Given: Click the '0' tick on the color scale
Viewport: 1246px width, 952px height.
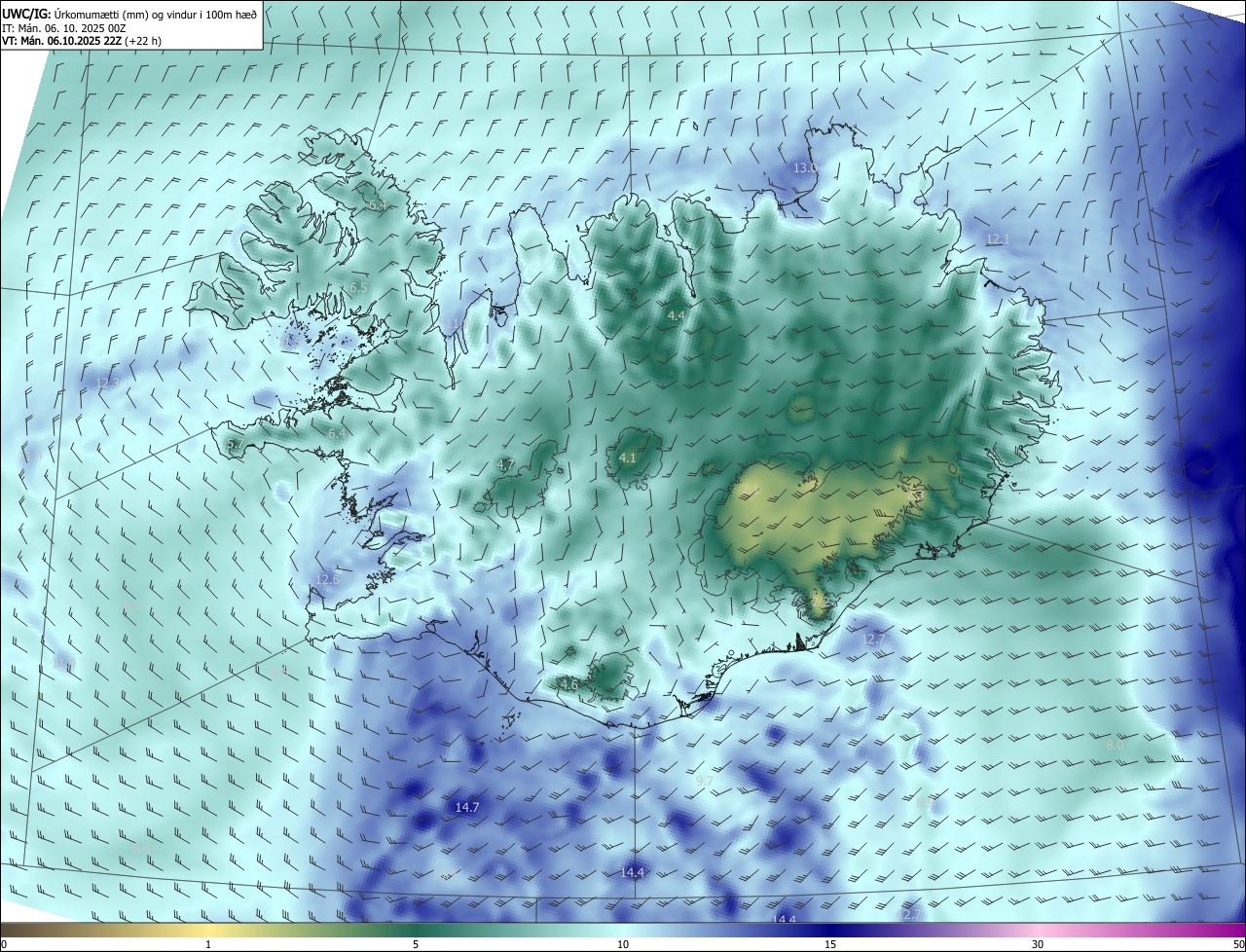Looking at the screenshot, I should [4, 944].
